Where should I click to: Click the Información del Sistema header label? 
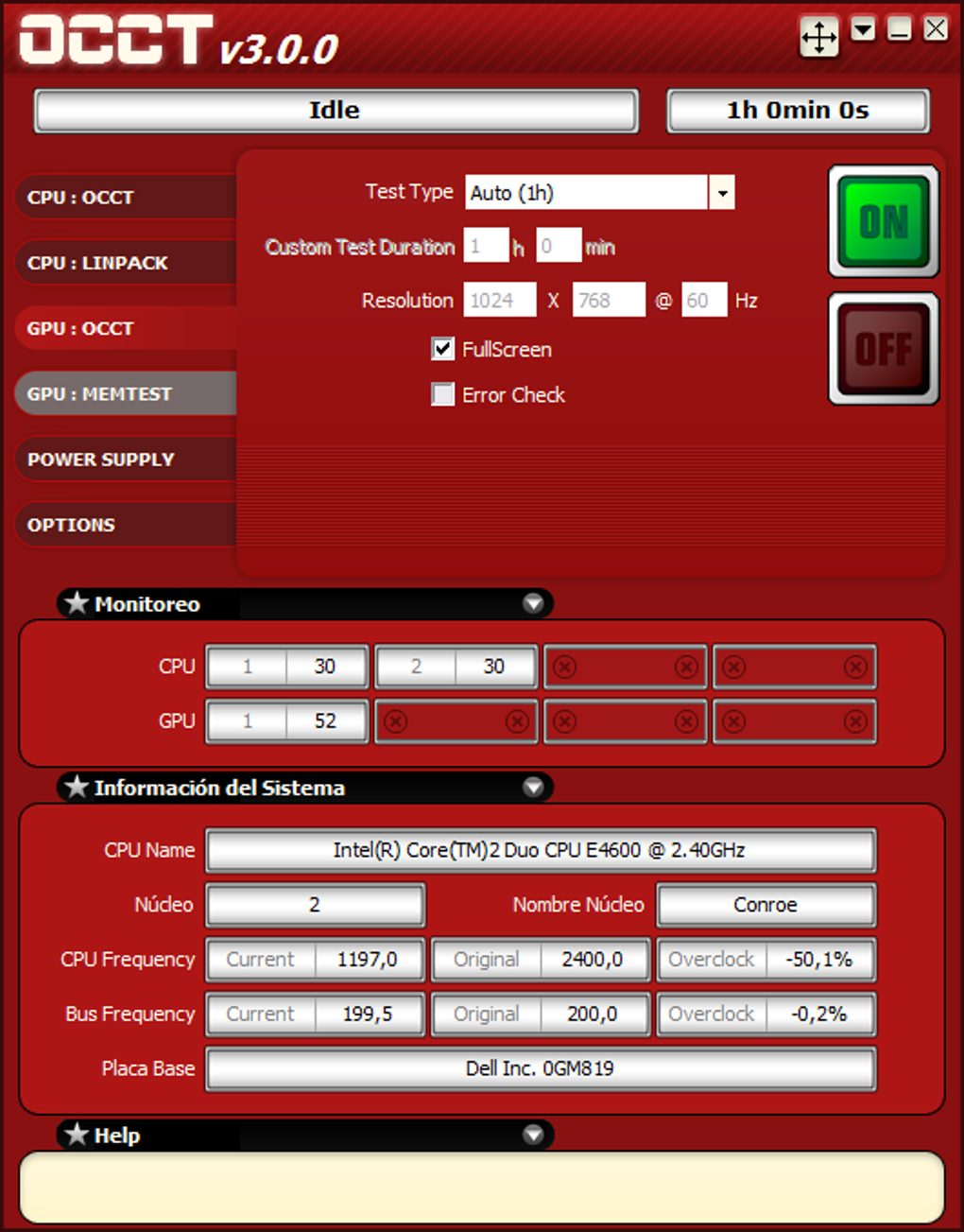tap(219, 788)
